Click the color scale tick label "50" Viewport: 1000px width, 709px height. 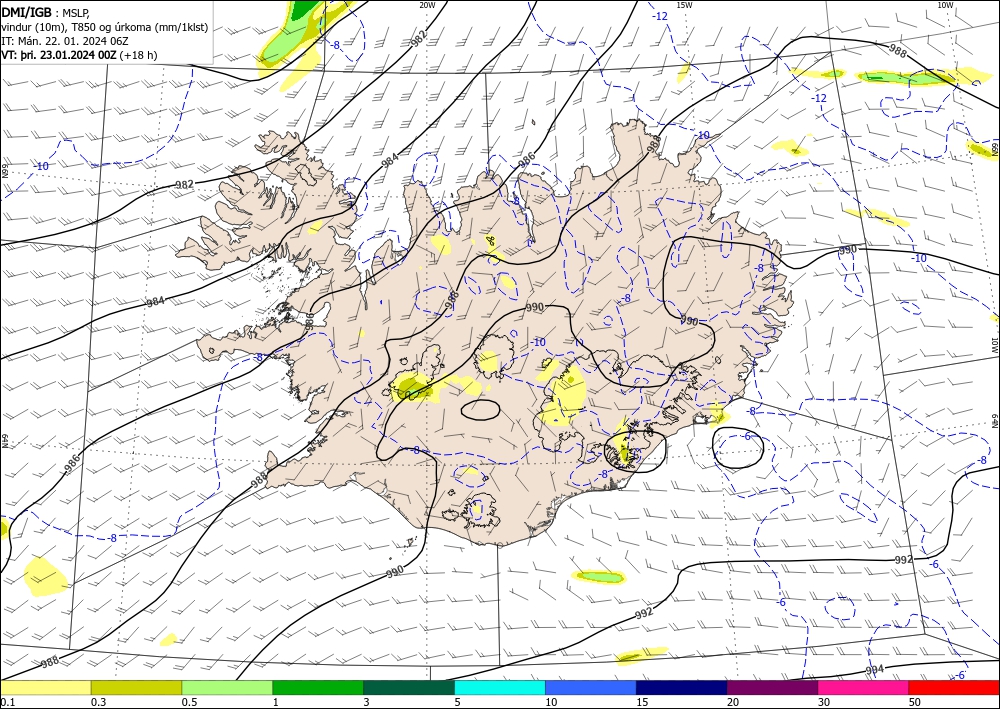pos(915,702)
